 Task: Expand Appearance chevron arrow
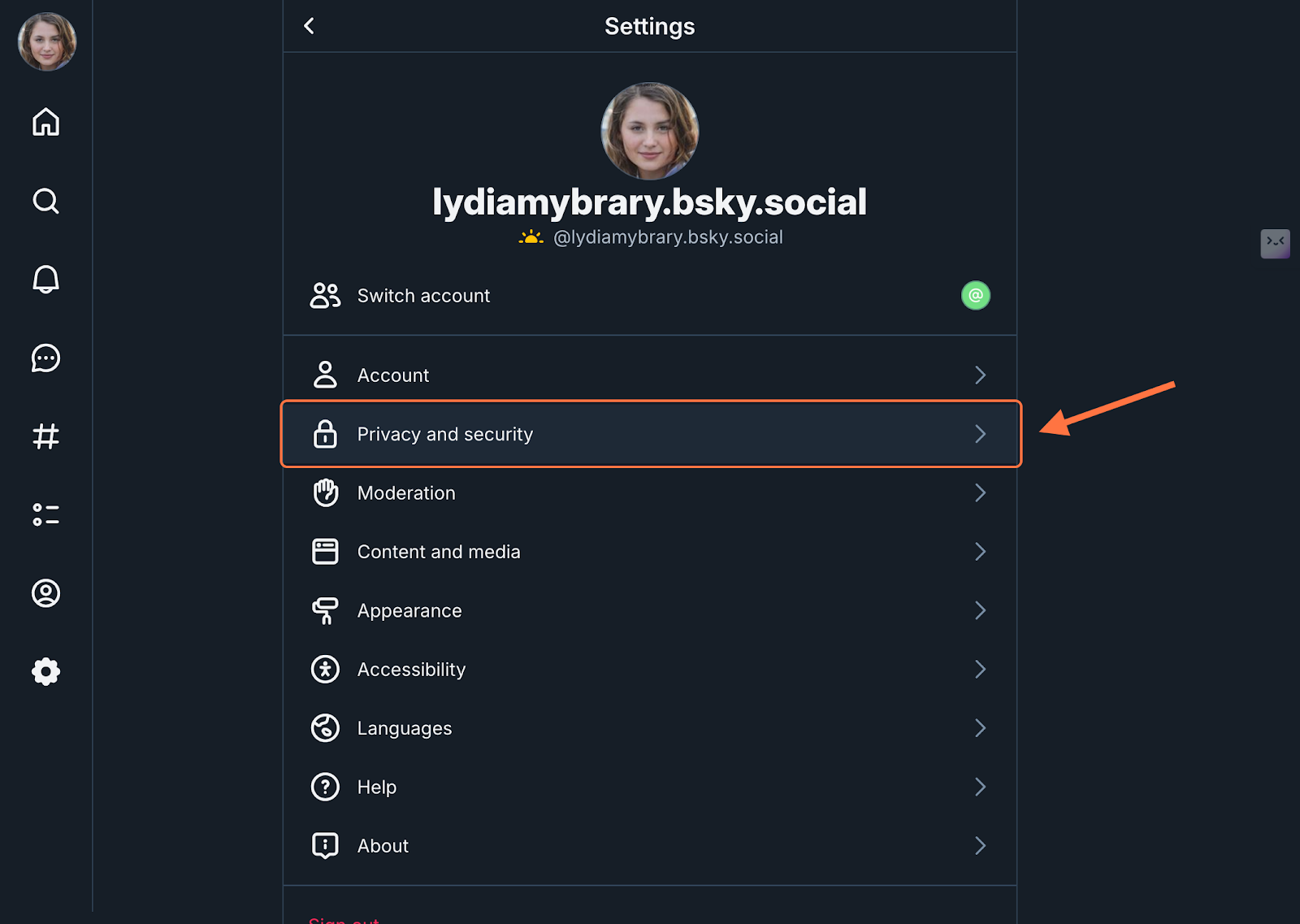[981, 610]
